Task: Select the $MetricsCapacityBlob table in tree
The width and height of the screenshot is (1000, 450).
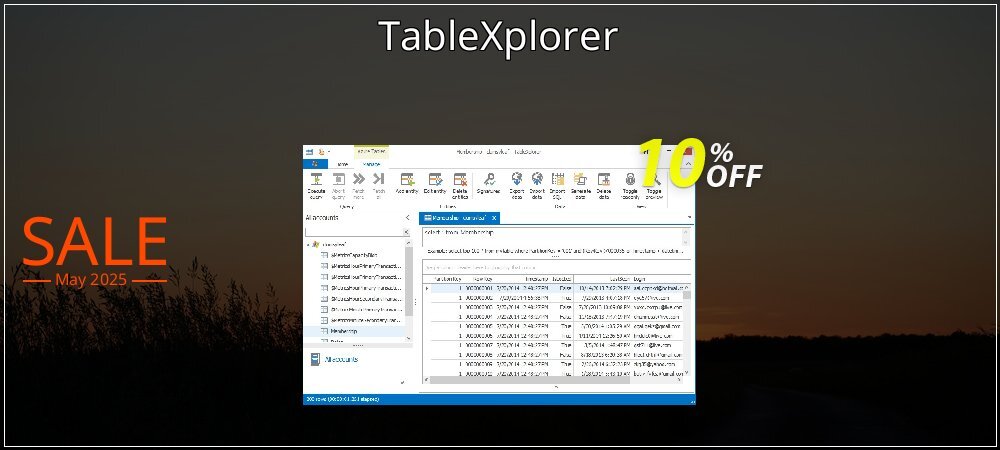Action: pos(355,254)
